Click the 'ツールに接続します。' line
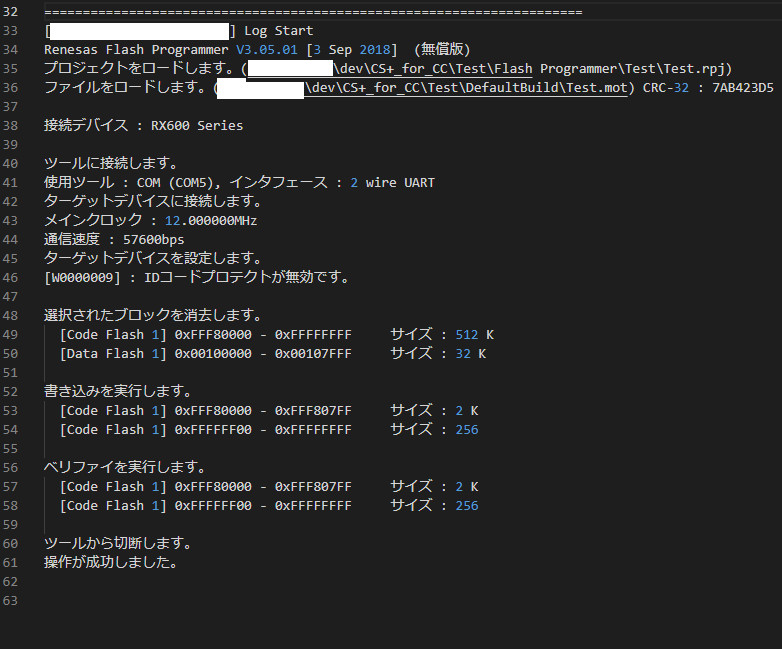 coord(110,164)
